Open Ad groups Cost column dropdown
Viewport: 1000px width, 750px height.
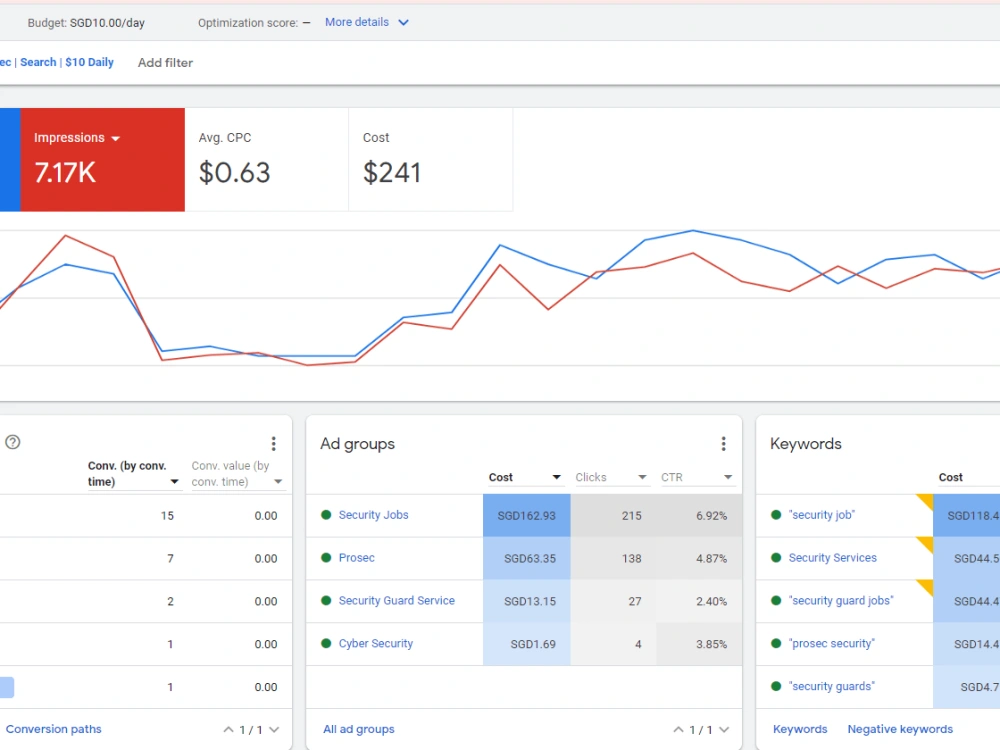coord(556,477)
